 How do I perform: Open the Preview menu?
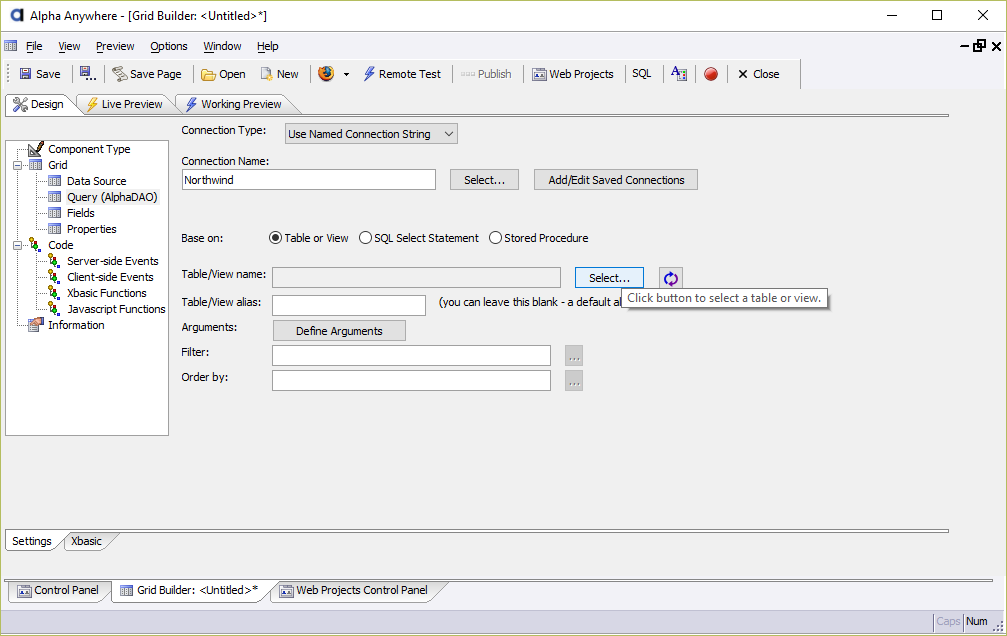(x=115, y=46)
